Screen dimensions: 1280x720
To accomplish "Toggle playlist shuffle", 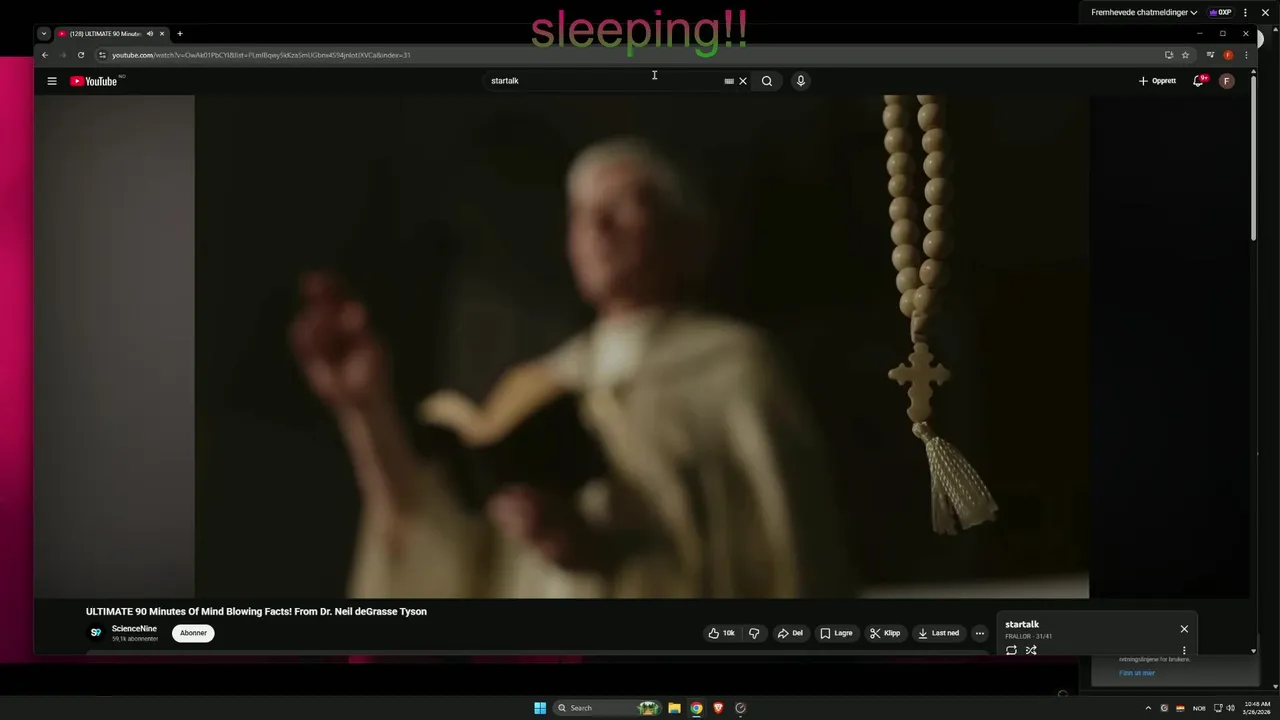I will [x=1031, y=650].
